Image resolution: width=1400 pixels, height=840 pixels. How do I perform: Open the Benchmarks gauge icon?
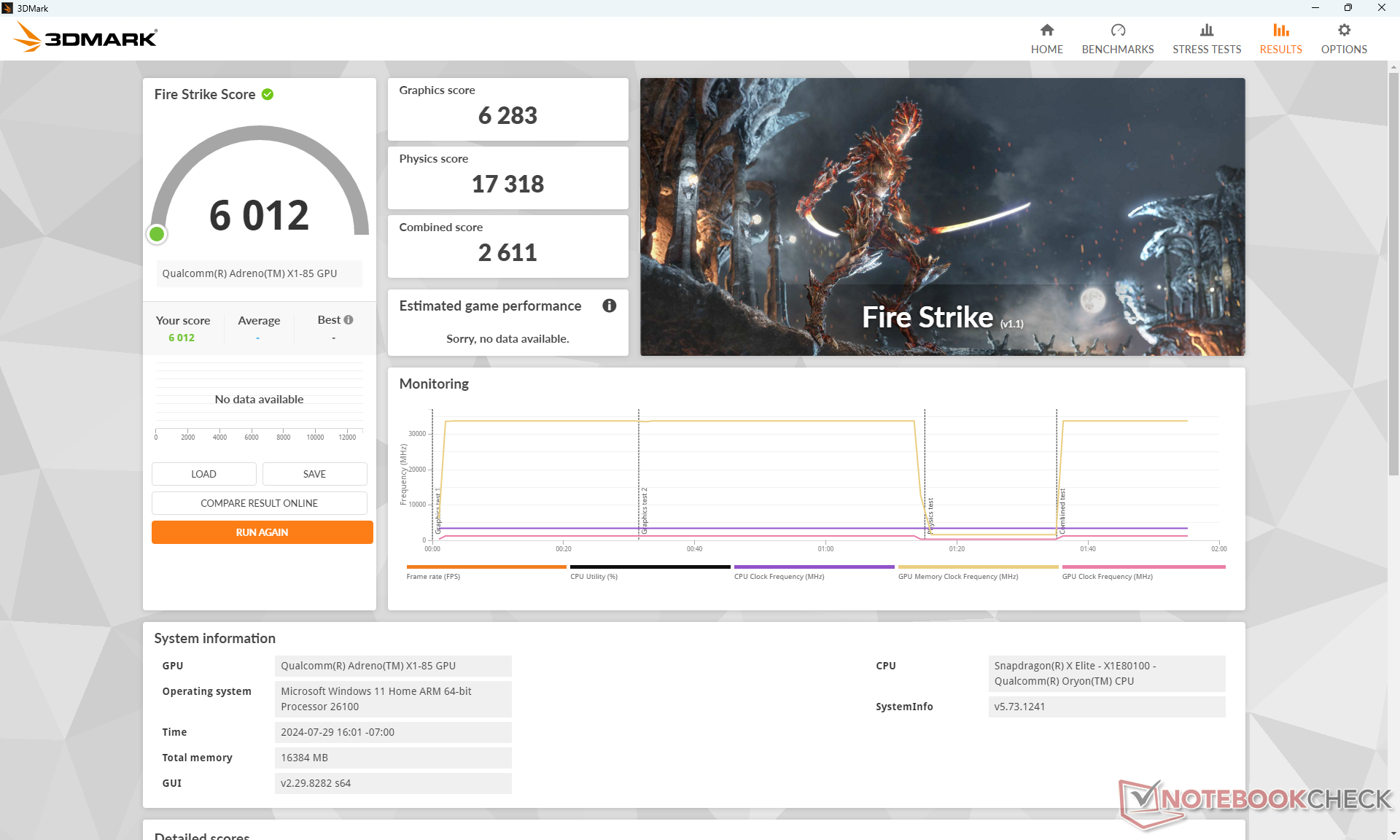[x=1117, y=30]
